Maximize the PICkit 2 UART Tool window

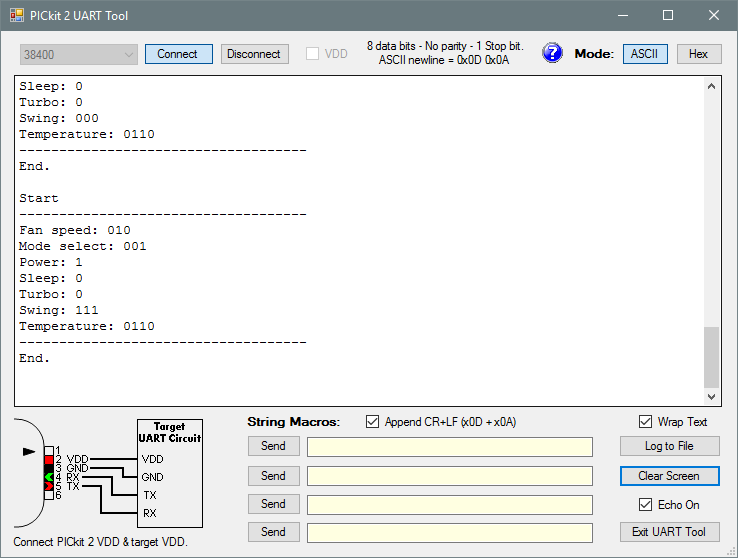668,16
